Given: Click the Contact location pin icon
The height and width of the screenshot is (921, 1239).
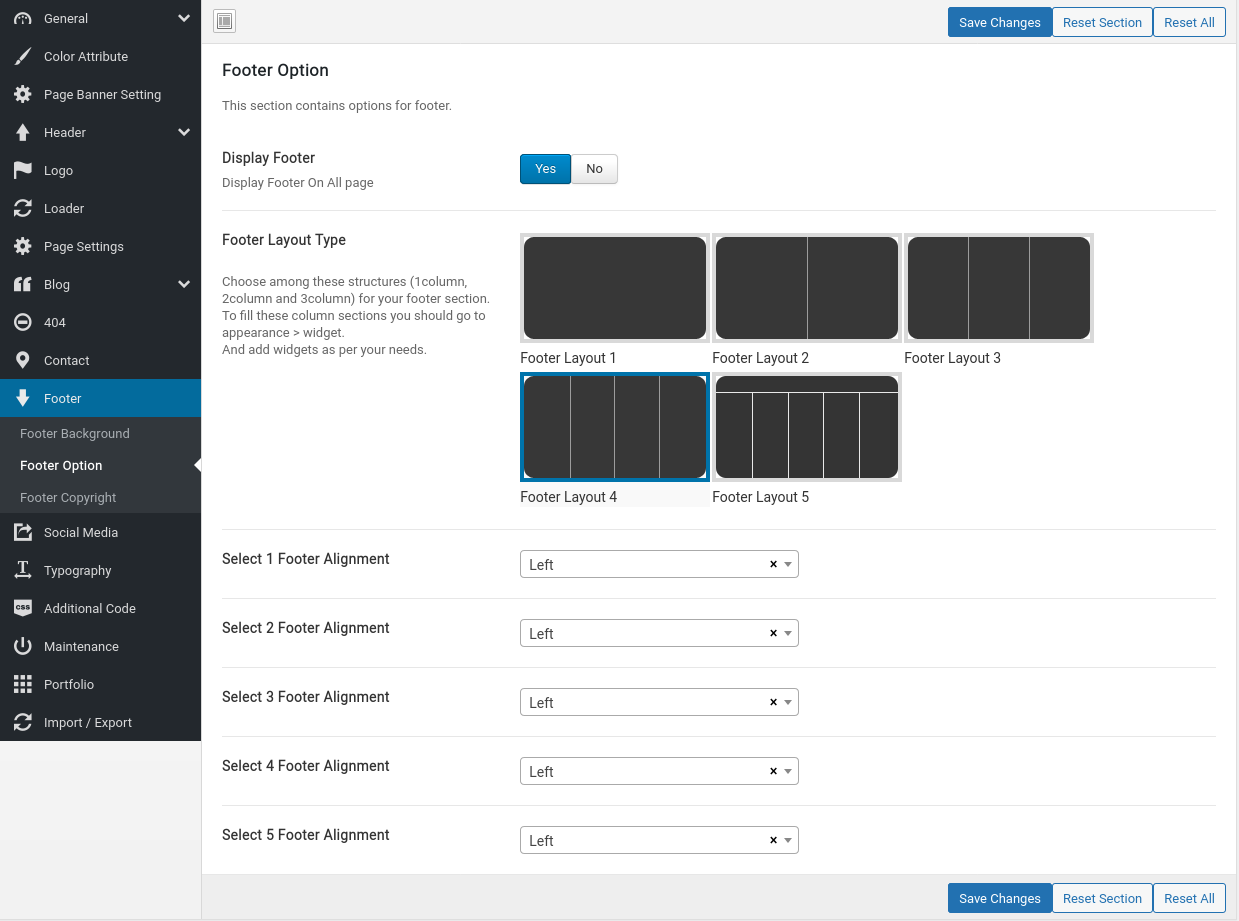Looking at the screenshot, I should coord(22,360).
